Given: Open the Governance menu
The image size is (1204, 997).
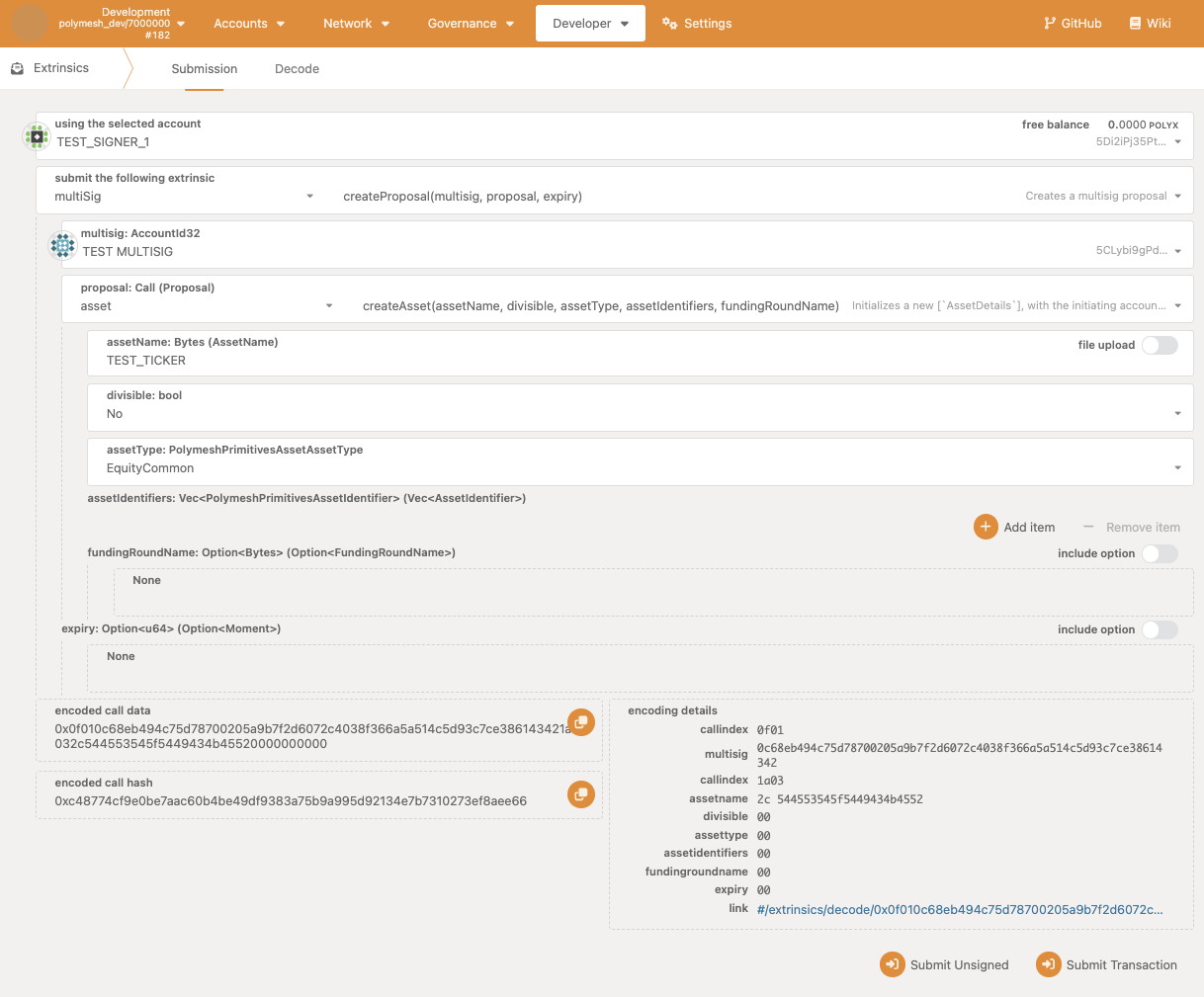Looking at the screenshot, I should click(471, 23).
